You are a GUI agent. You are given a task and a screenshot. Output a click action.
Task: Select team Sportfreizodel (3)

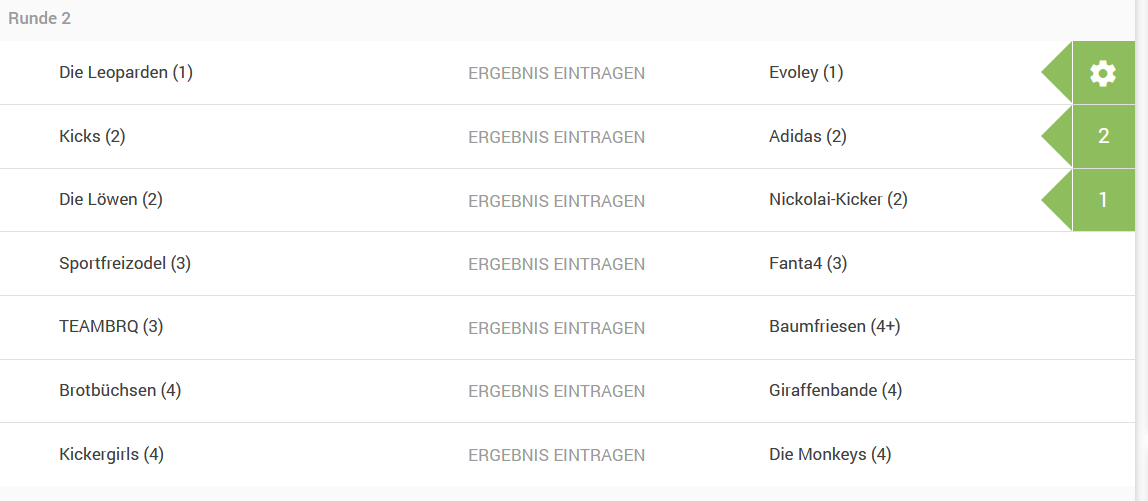[x=125, y=263]
